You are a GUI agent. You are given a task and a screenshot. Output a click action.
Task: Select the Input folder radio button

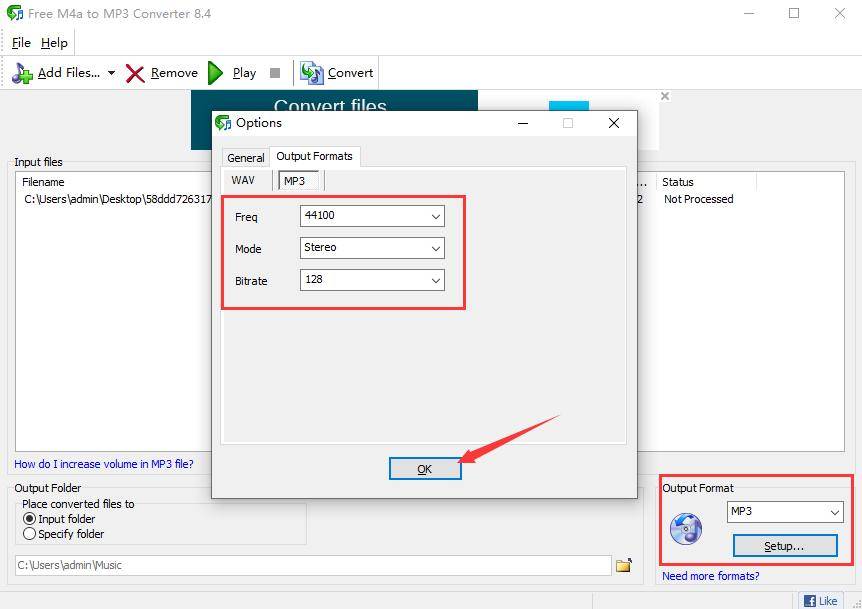(x=29, y=519)
